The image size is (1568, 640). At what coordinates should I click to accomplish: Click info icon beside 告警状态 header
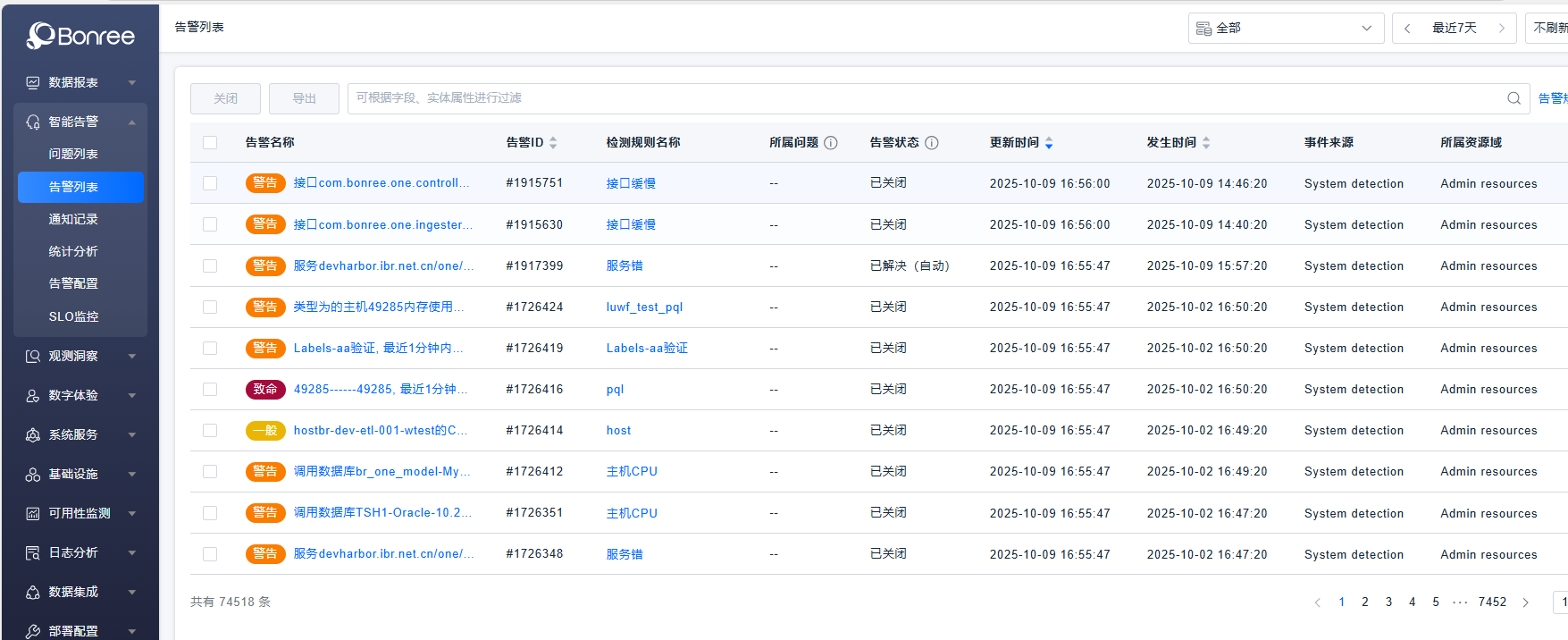[x=931, y=143]
